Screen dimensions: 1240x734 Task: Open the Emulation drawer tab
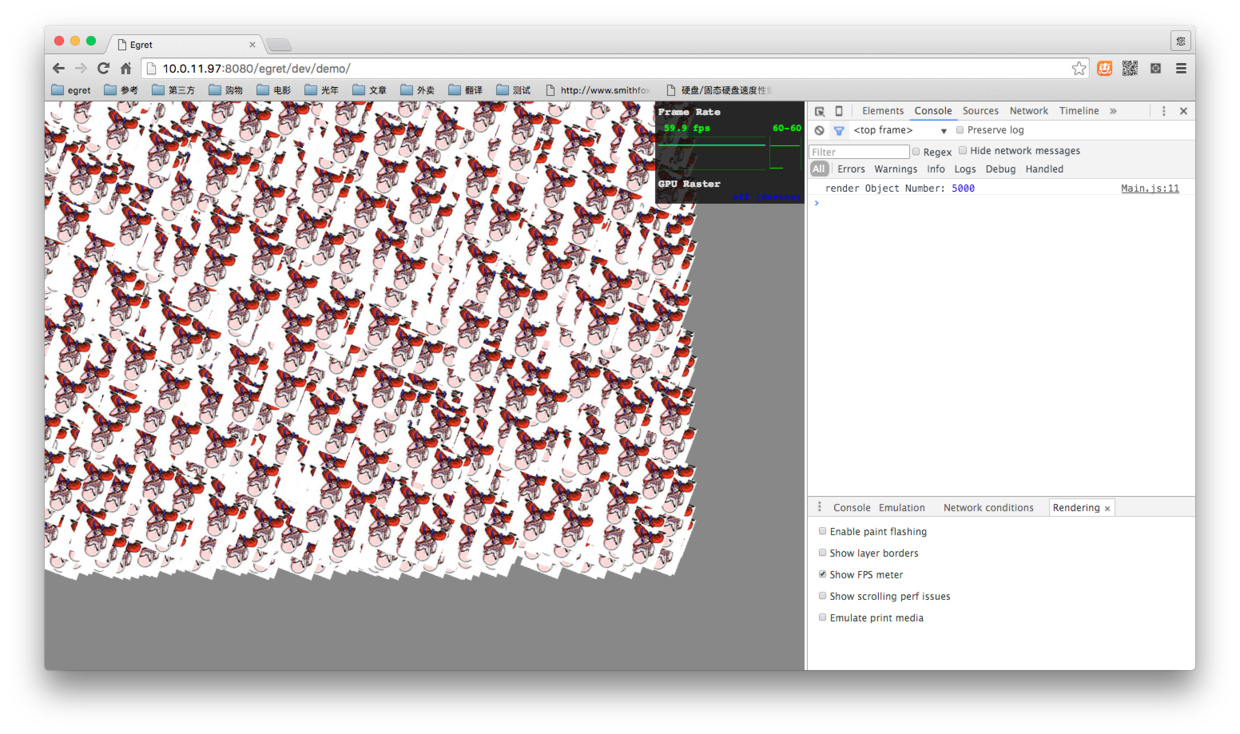point(902,508)
